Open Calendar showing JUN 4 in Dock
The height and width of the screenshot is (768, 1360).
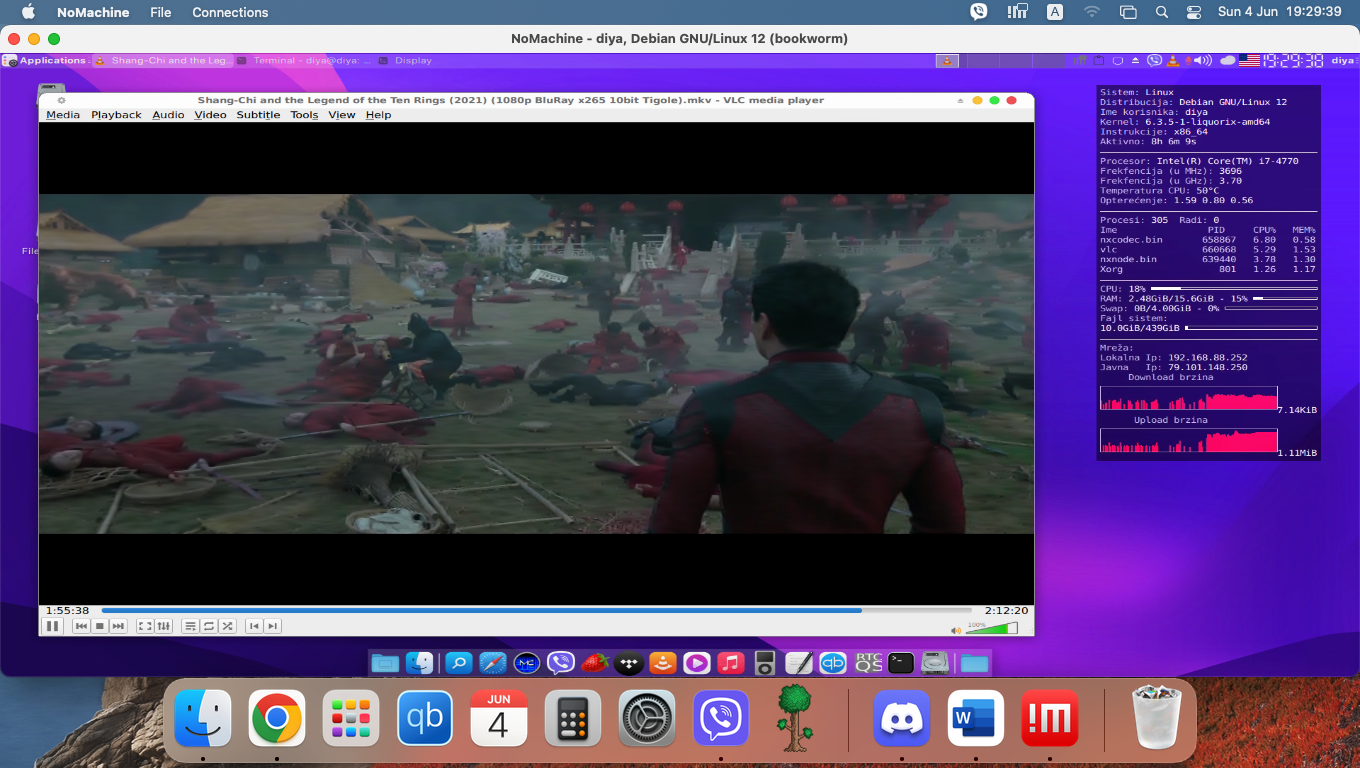[x=499, y=718]
